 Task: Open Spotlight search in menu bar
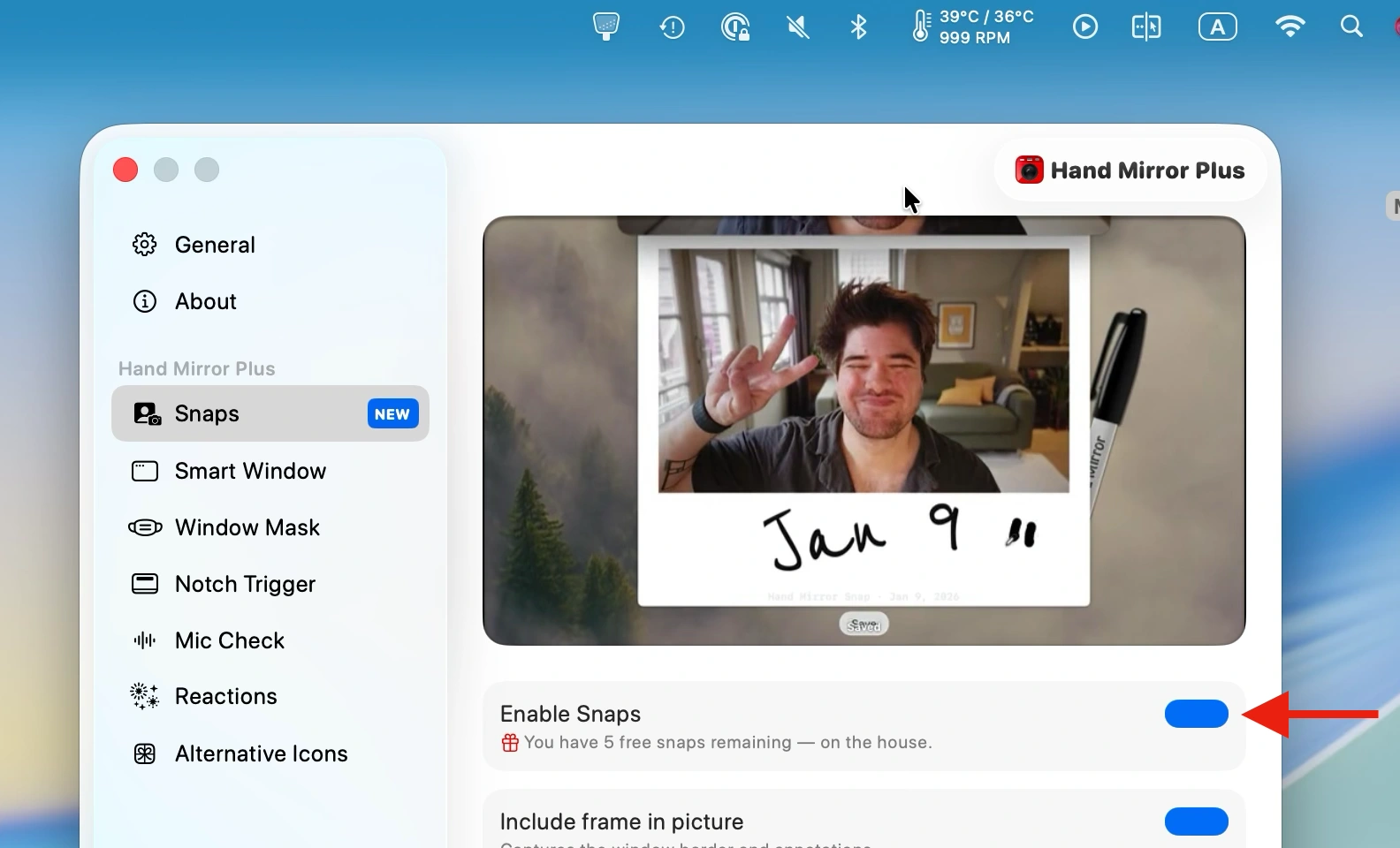point(1351,27)
